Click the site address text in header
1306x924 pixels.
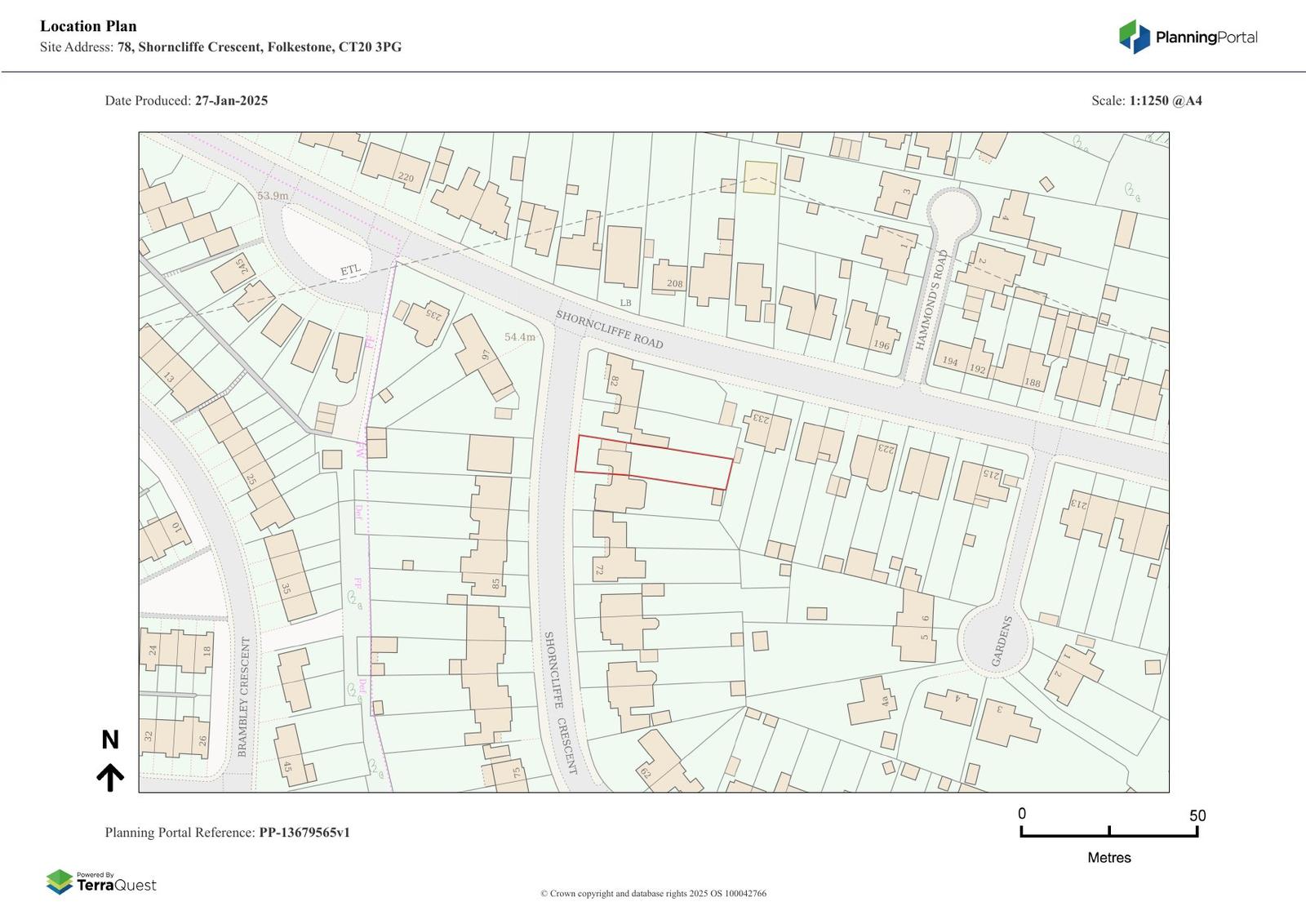259,47
